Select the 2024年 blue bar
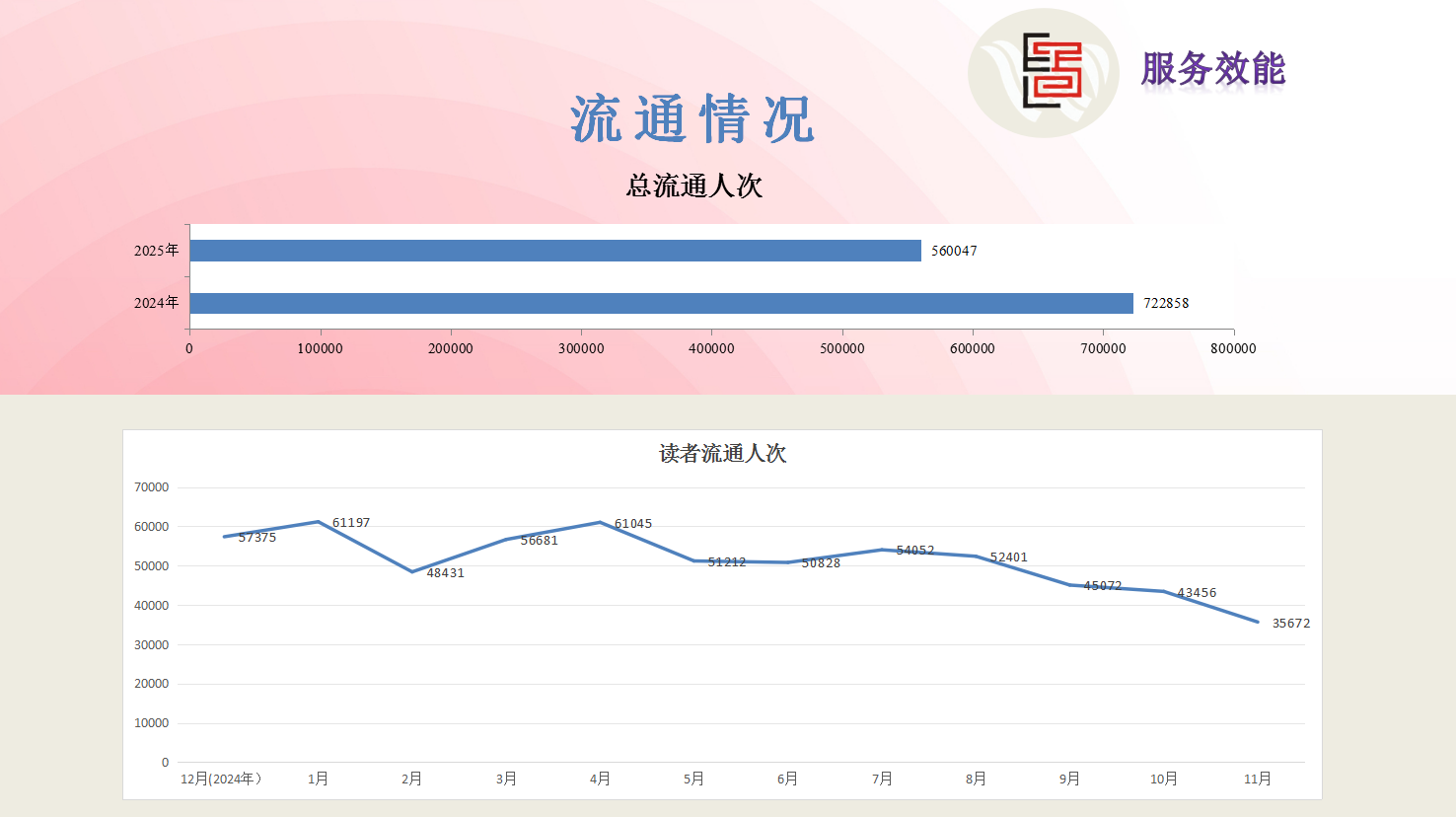Screen dimensions: 1456x817 point(661,303)
